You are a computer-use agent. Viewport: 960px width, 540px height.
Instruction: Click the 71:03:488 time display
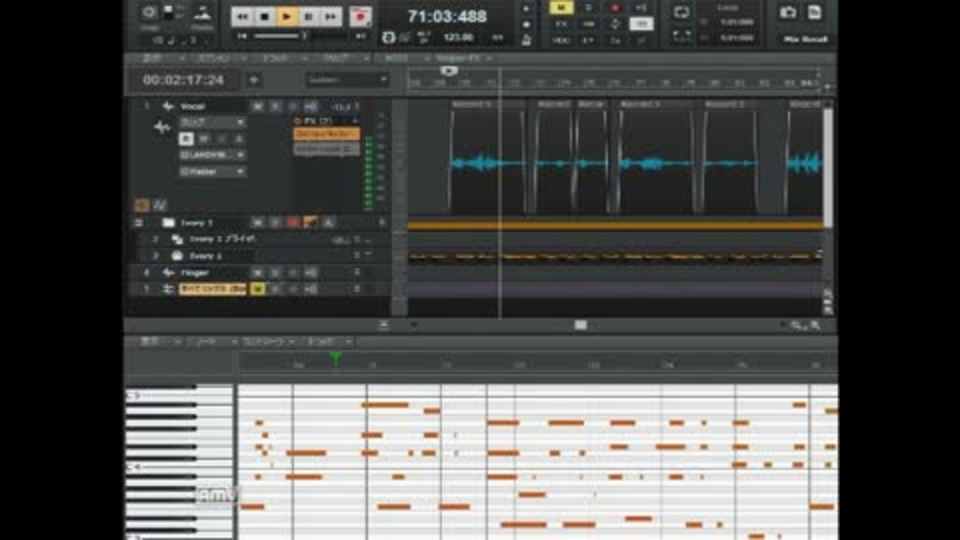pyautogui.click(x=447, y=17)
